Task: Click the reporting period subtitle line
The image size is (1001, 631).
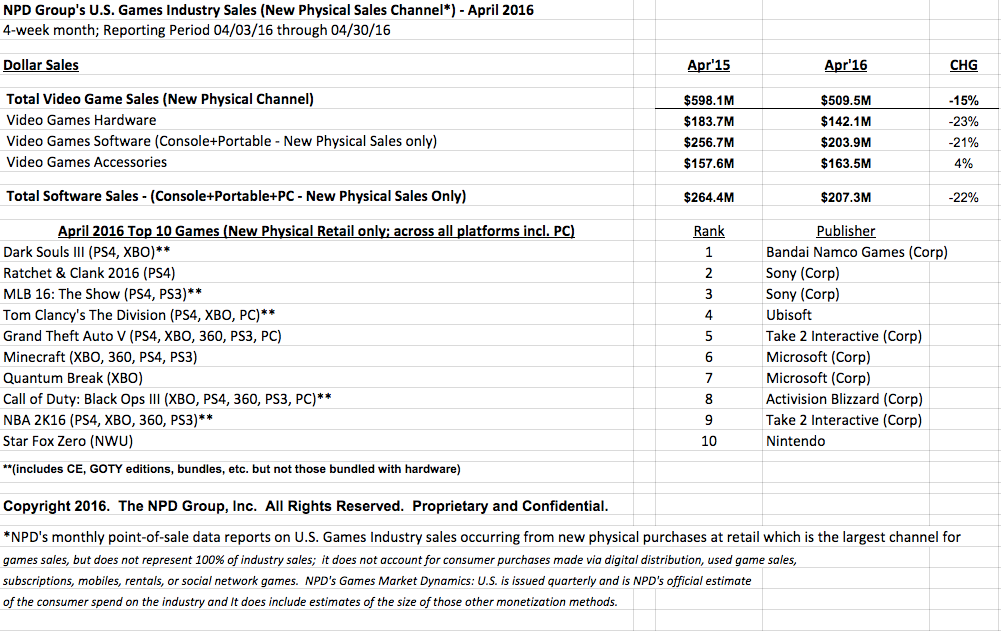Action: click(197, 30)
